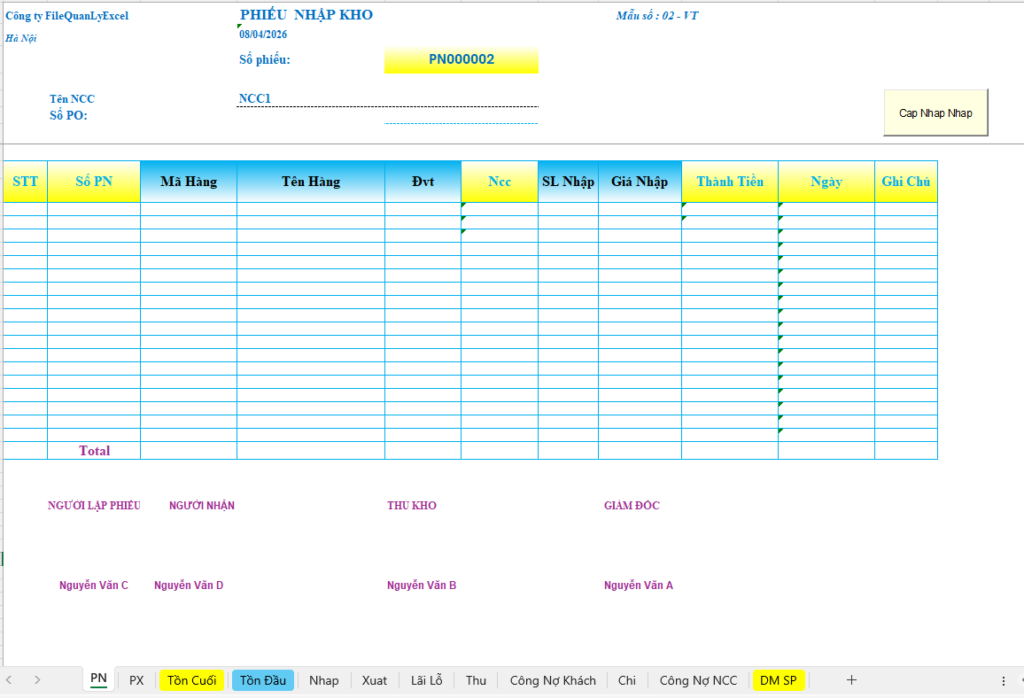Switch to the PX sheet tab
The width and height of the screenshot is (1024, 698).
tap(137, 680)
